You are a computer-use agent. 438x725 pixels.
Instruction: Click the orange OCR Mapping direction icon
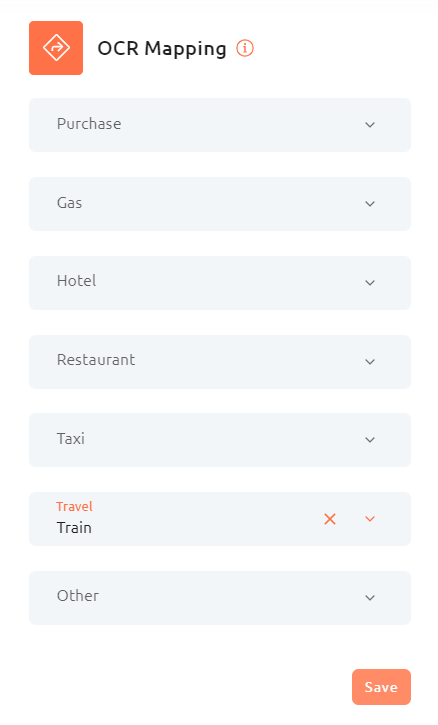(x=56, y=48)
